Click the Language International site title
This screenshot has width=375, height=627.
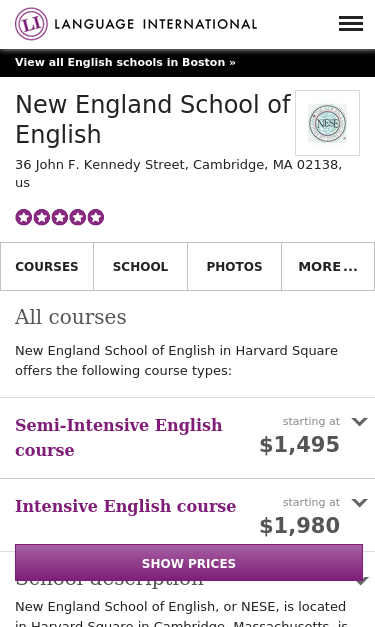[156, 24]
